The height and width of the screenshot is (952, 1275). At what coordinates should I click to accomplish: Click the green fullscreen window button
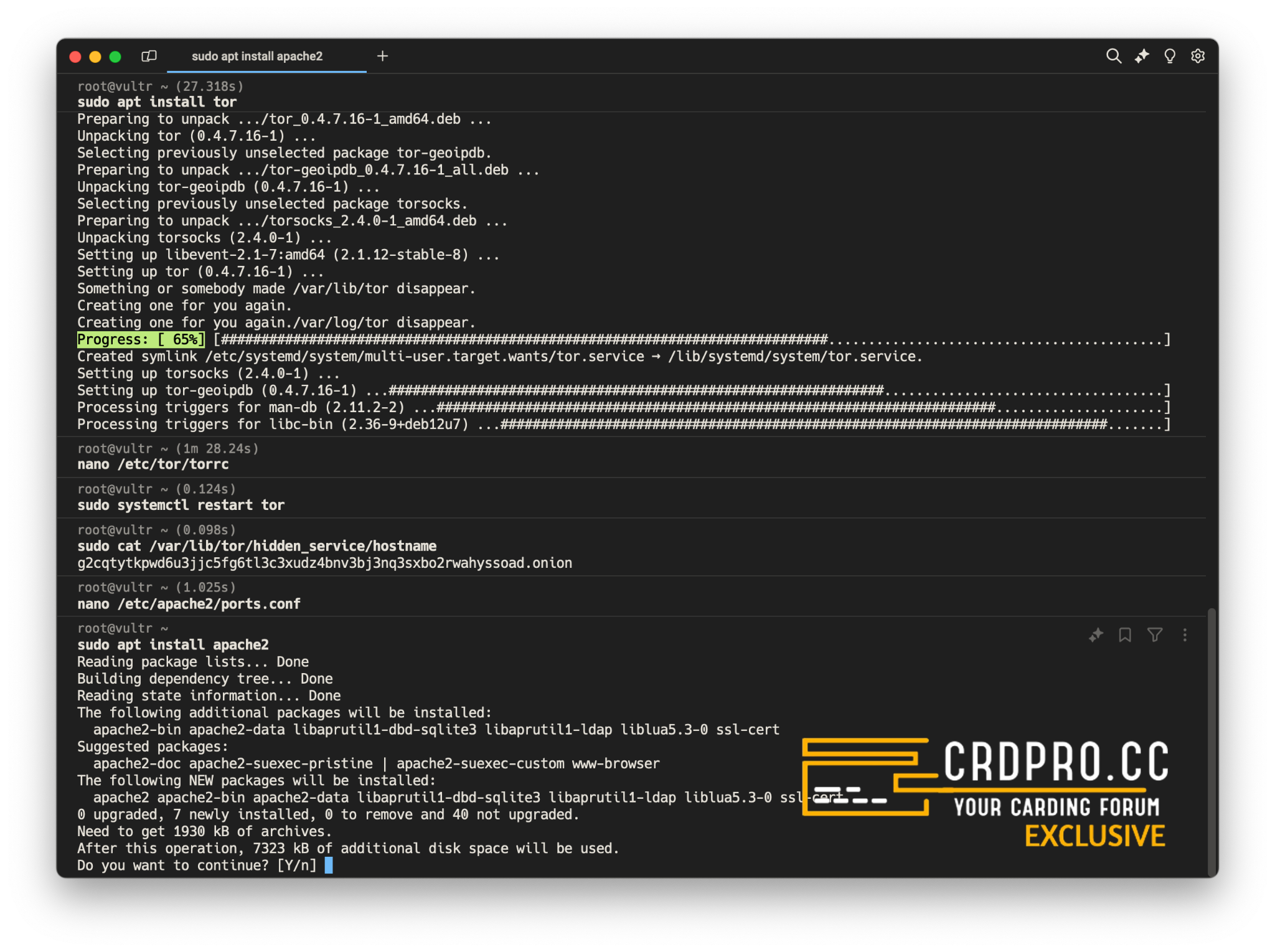tap(115, 57)
